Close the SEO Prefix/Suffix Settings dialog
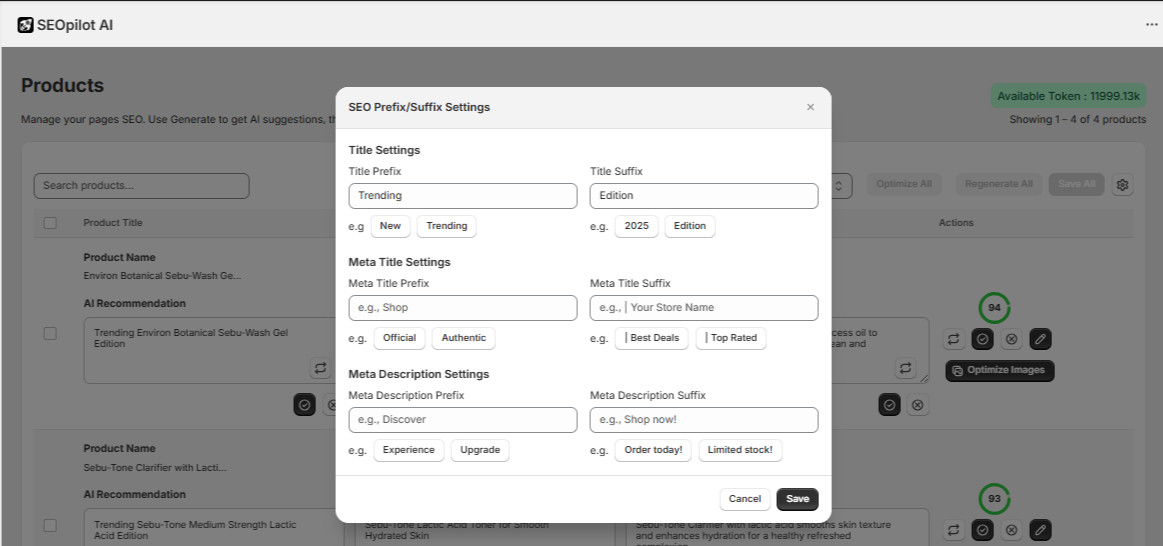The width and height of the screenshot is (1163, 546). pos(810,107)
